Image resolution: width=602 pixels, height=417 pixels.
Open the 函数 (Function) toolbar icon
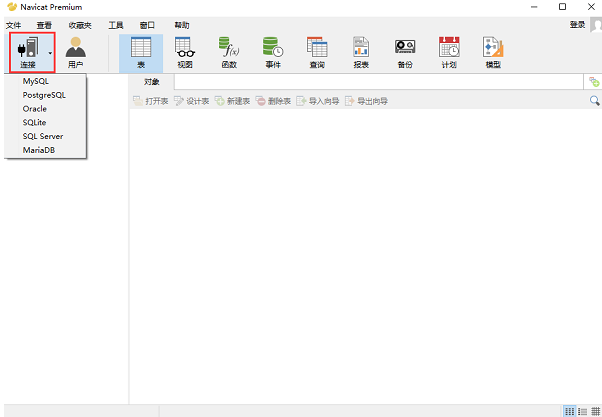(x=229, y=50)
